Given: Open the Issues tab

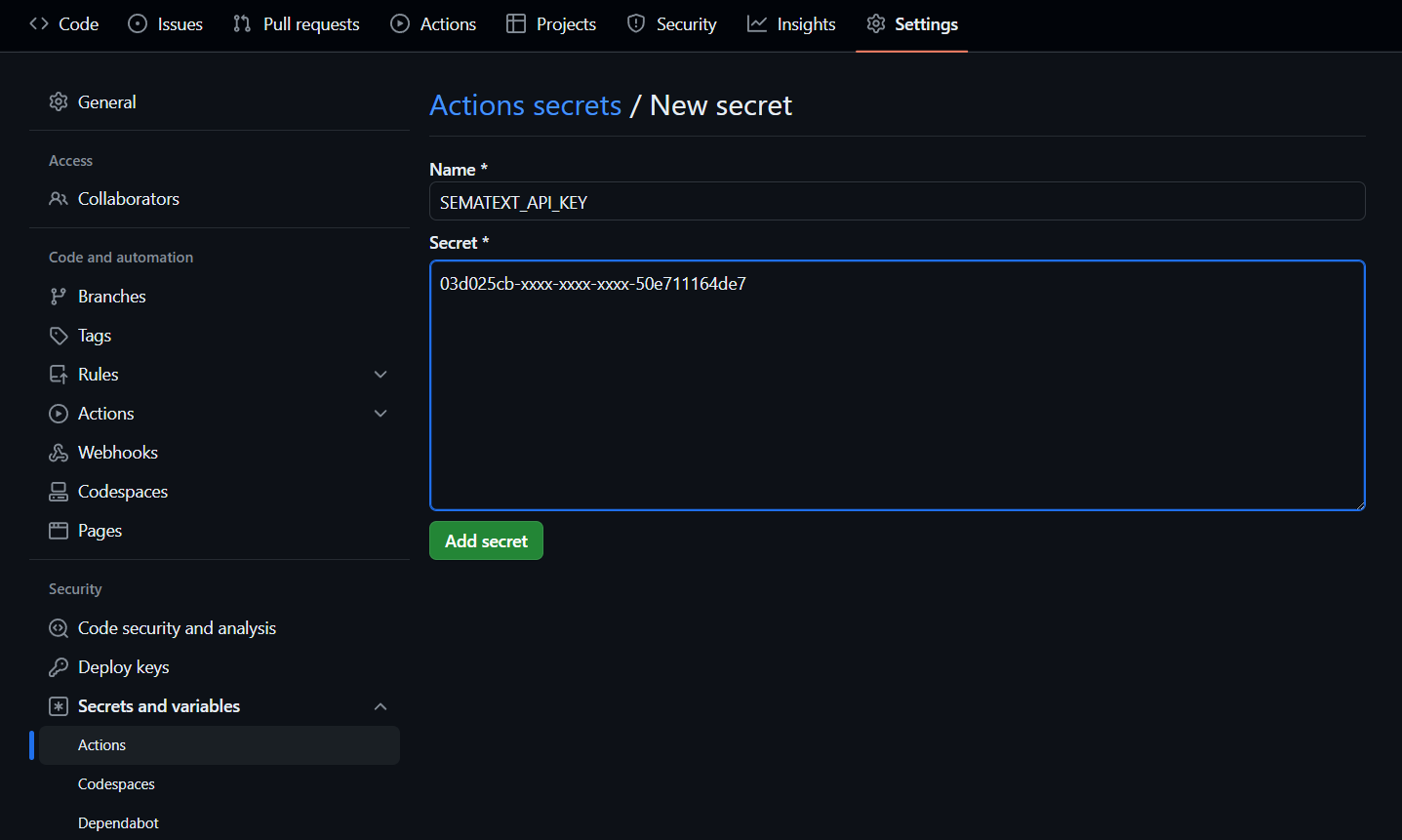Looking at the screenshot, I should 166,23.
